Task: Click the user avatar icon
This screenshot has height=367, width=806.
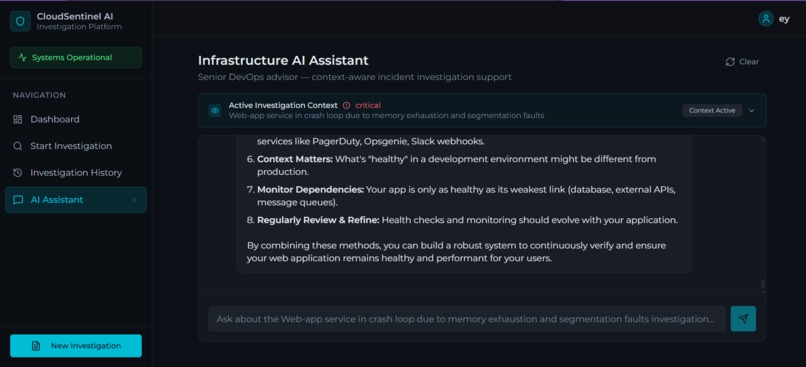Action: [766, 19]
